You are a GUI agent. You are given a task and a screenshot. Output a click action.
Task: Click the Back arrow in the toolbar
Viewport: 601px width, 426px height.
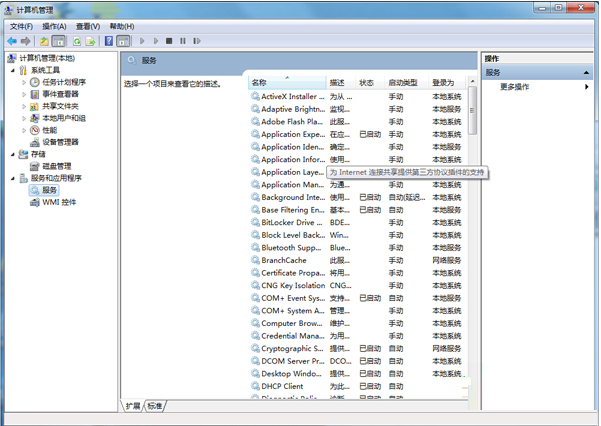(x=12, y=41)
